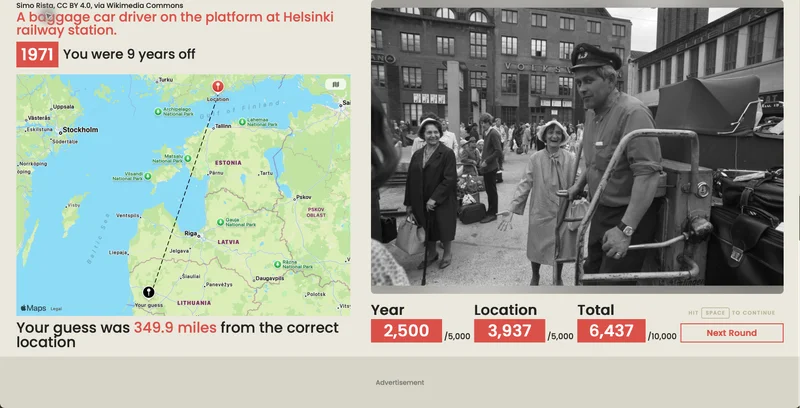
Task: Click the Apple Maps logo
Action: click(x=33, y=308)
